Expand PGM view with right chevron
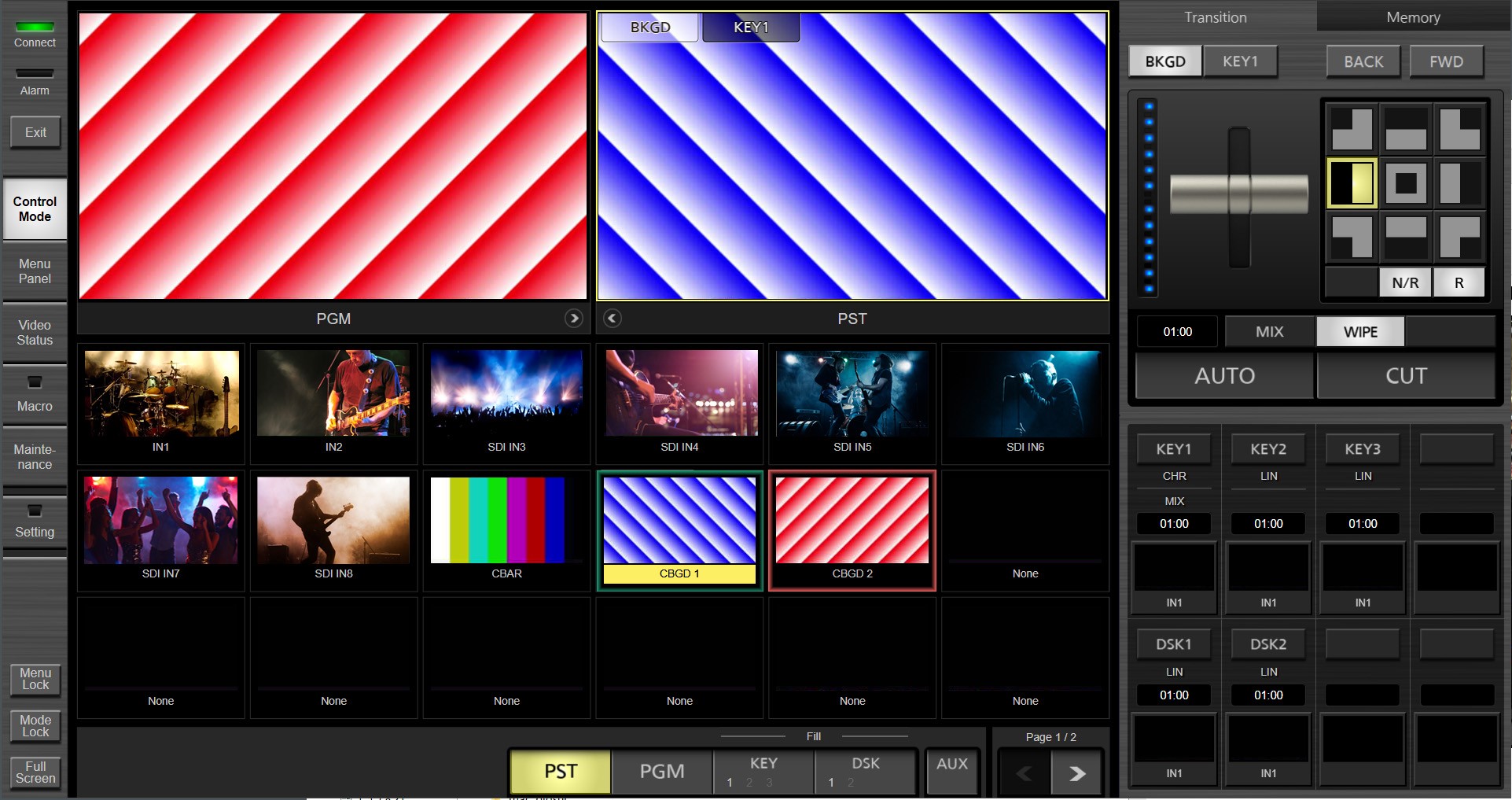Viewport: 1512px width, 800px height. pyautogui.click(x=574, y=319)
